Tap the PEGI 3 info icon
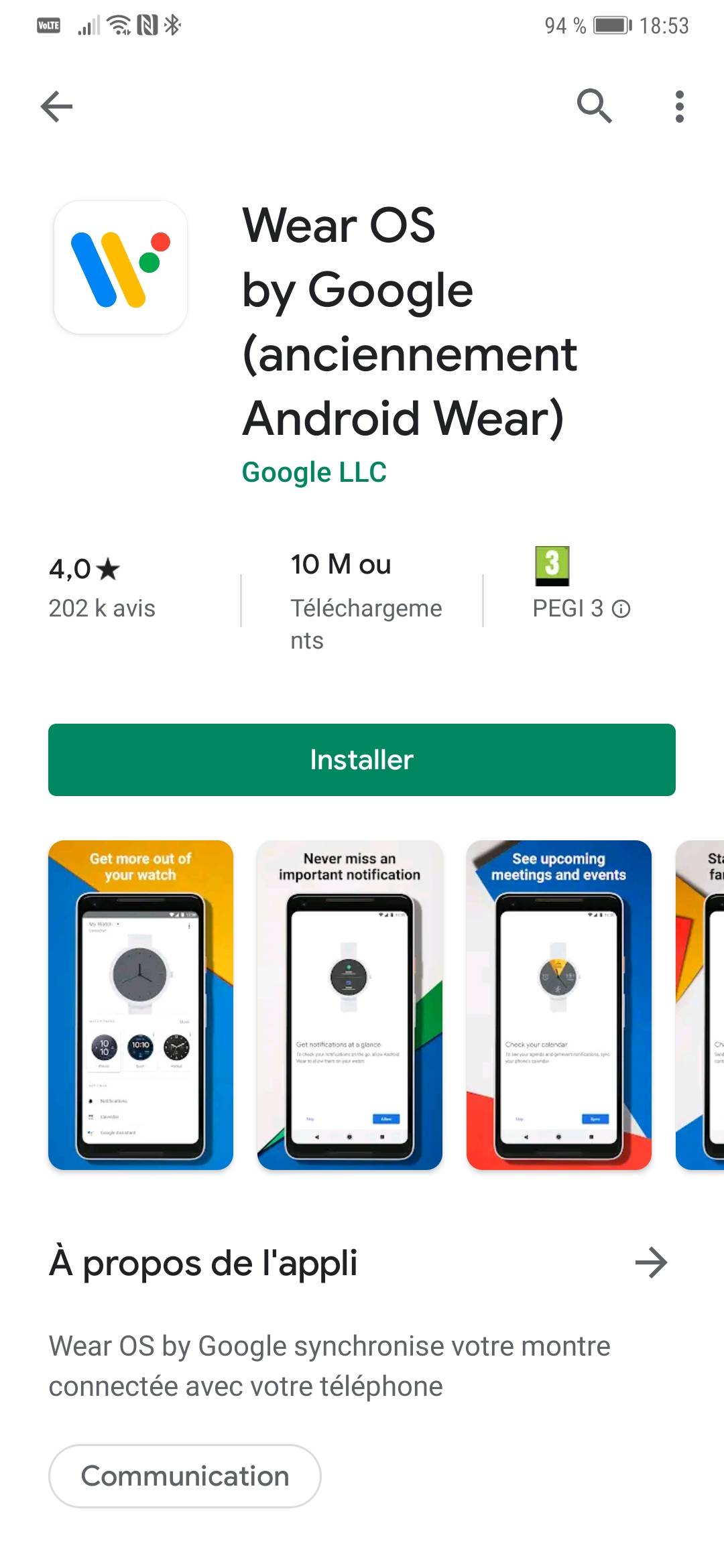This screenshot has width=724, height=1568. (621, 608)
